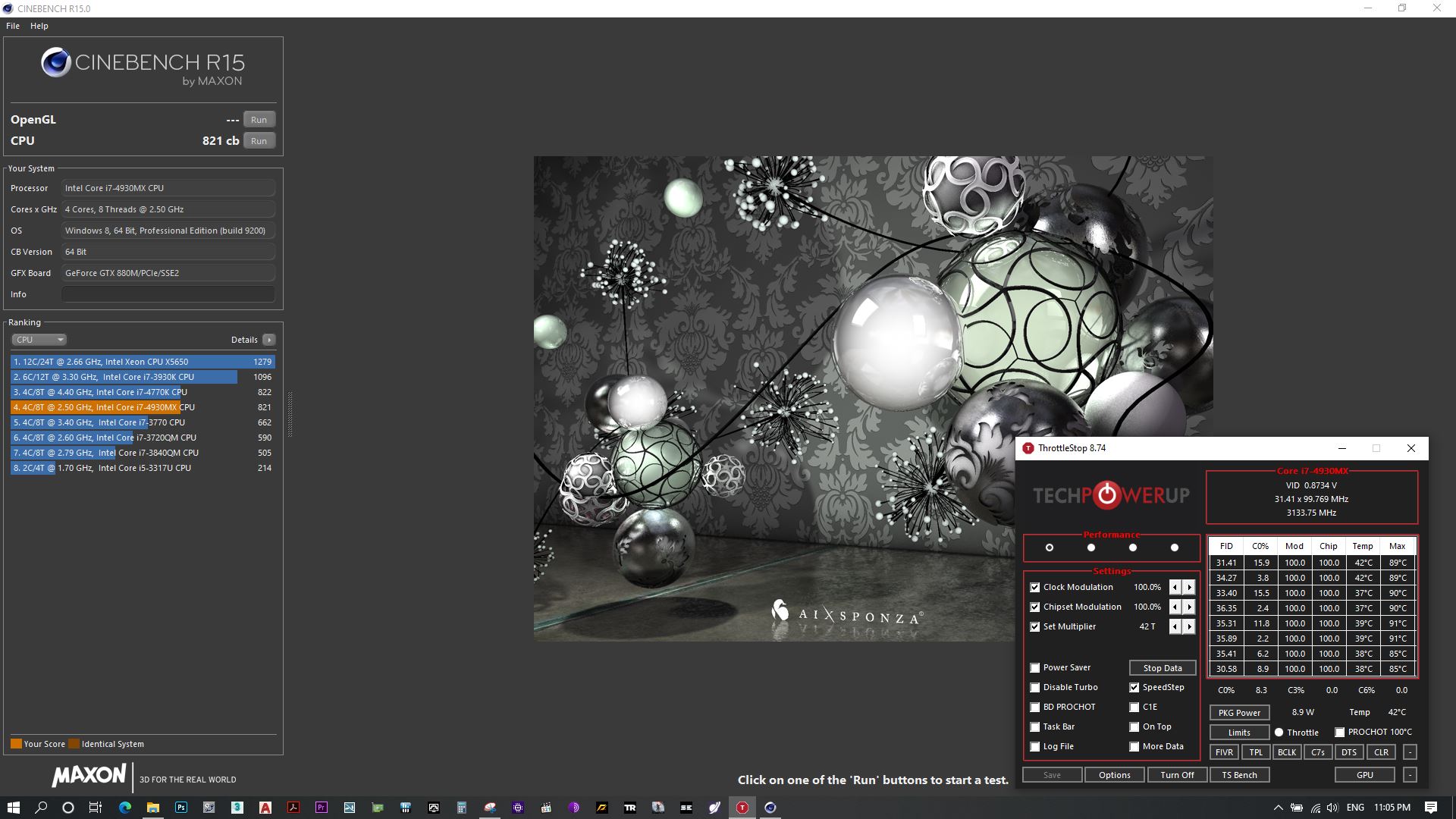Increase Clock Modulation with right arrow

click(1189, 587)
